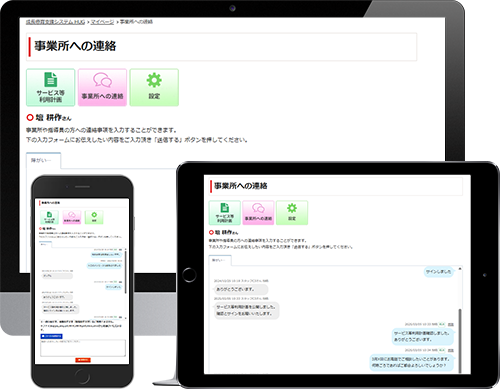Click サービス等利用計画書を公開しました message on tablet
Viewport: 500px width, 389px height.
pos(246,310)
